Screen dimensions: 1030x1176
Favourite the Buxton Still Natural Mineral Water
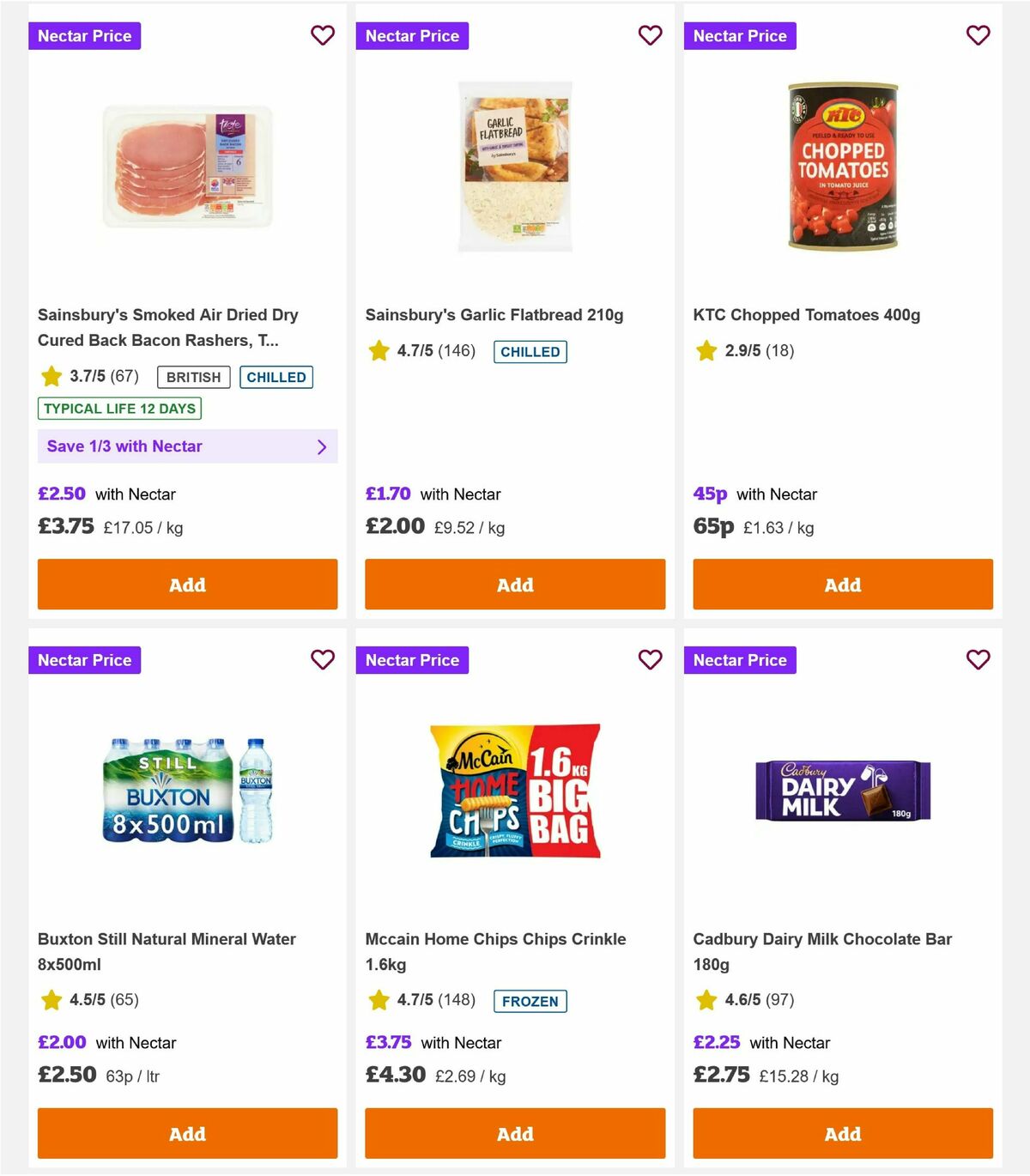[x=323, y=660]
